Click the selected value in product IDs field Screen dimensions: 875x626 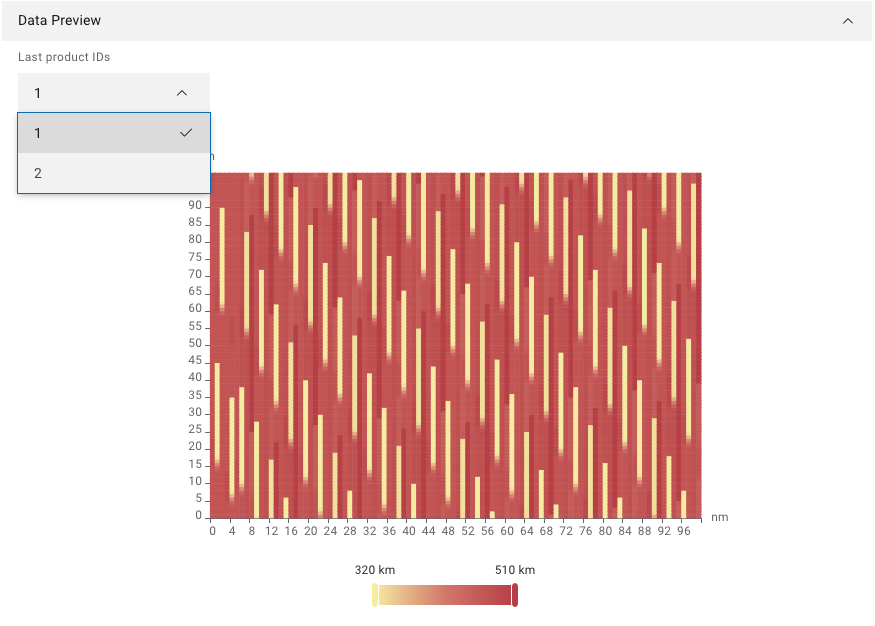pos(38,93)
